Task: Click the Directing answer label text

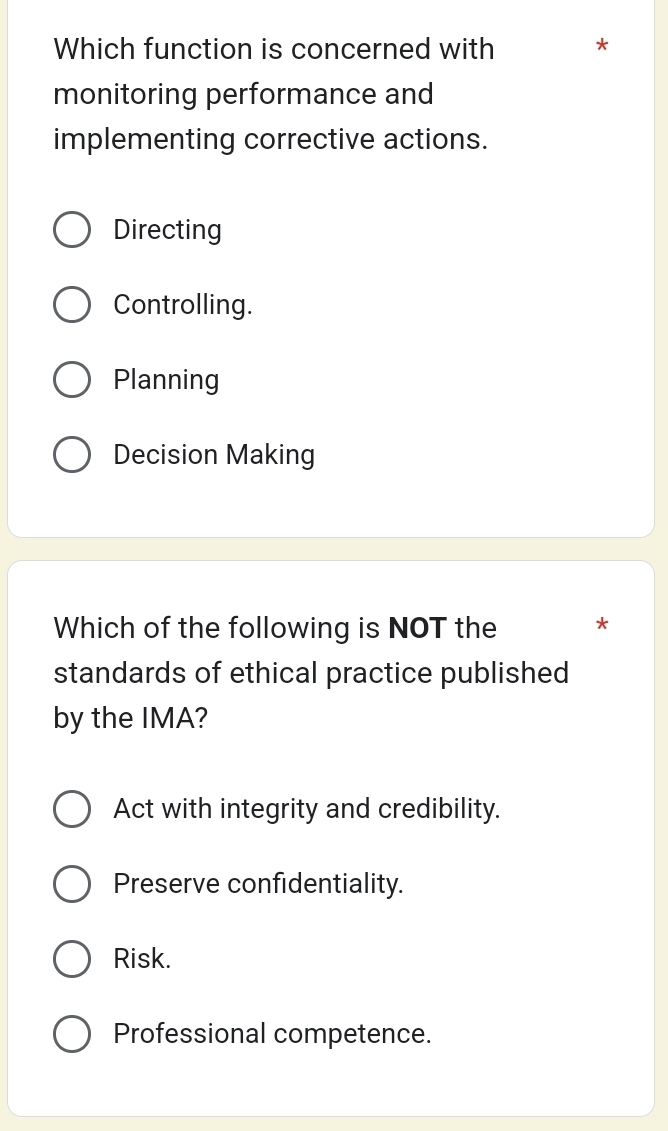Action: (x=167, y=229)
